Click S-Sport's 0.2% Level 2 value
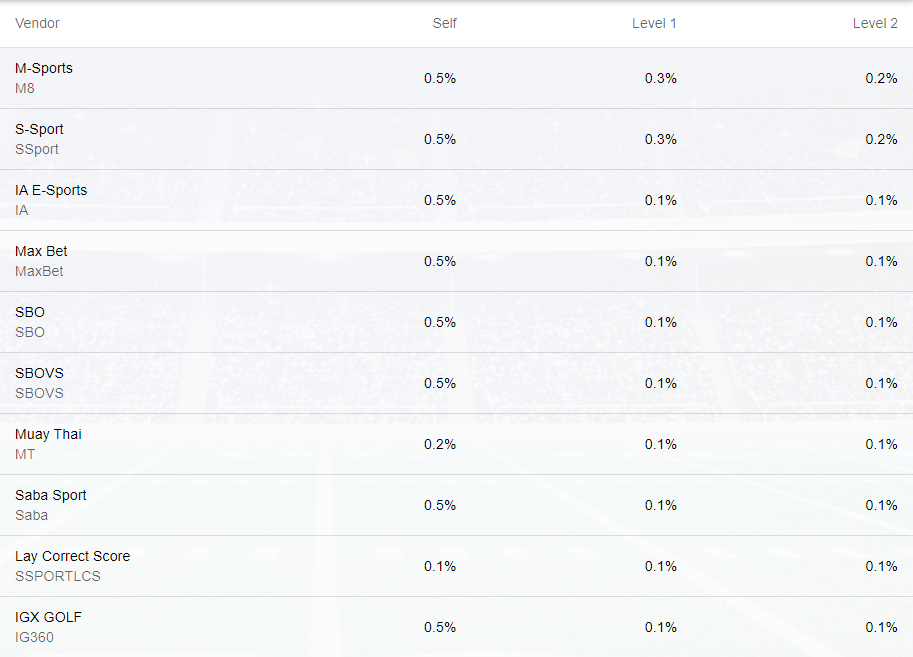Viewport: 913px width, 657px height. (x=881, y=139)
